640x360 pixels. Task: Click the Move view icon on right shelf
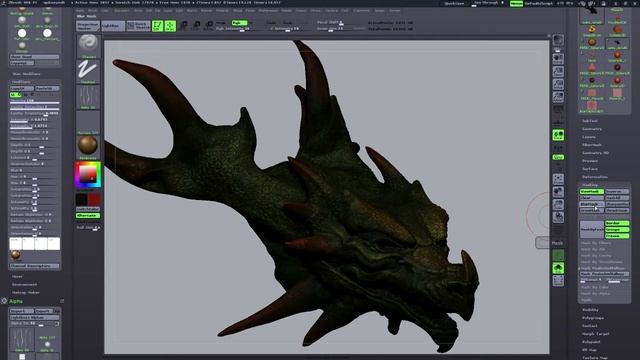[558, 191]
